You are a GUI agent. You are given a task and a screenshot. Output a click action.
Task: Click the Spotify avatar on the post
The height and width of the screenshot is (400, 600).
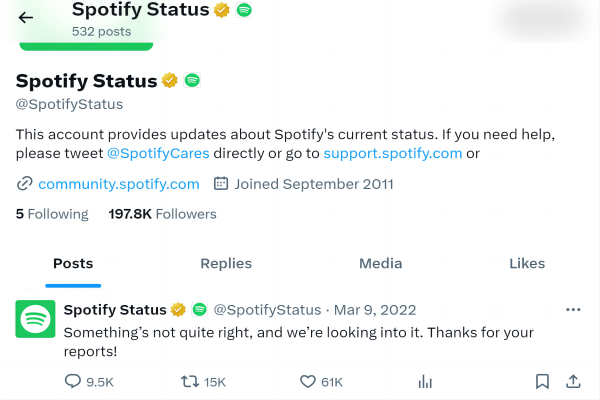35,319
